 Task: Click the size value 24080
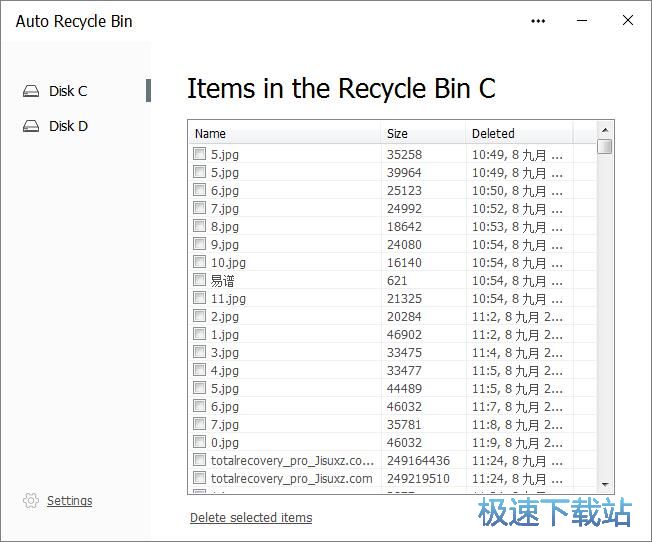pos(404,245)
